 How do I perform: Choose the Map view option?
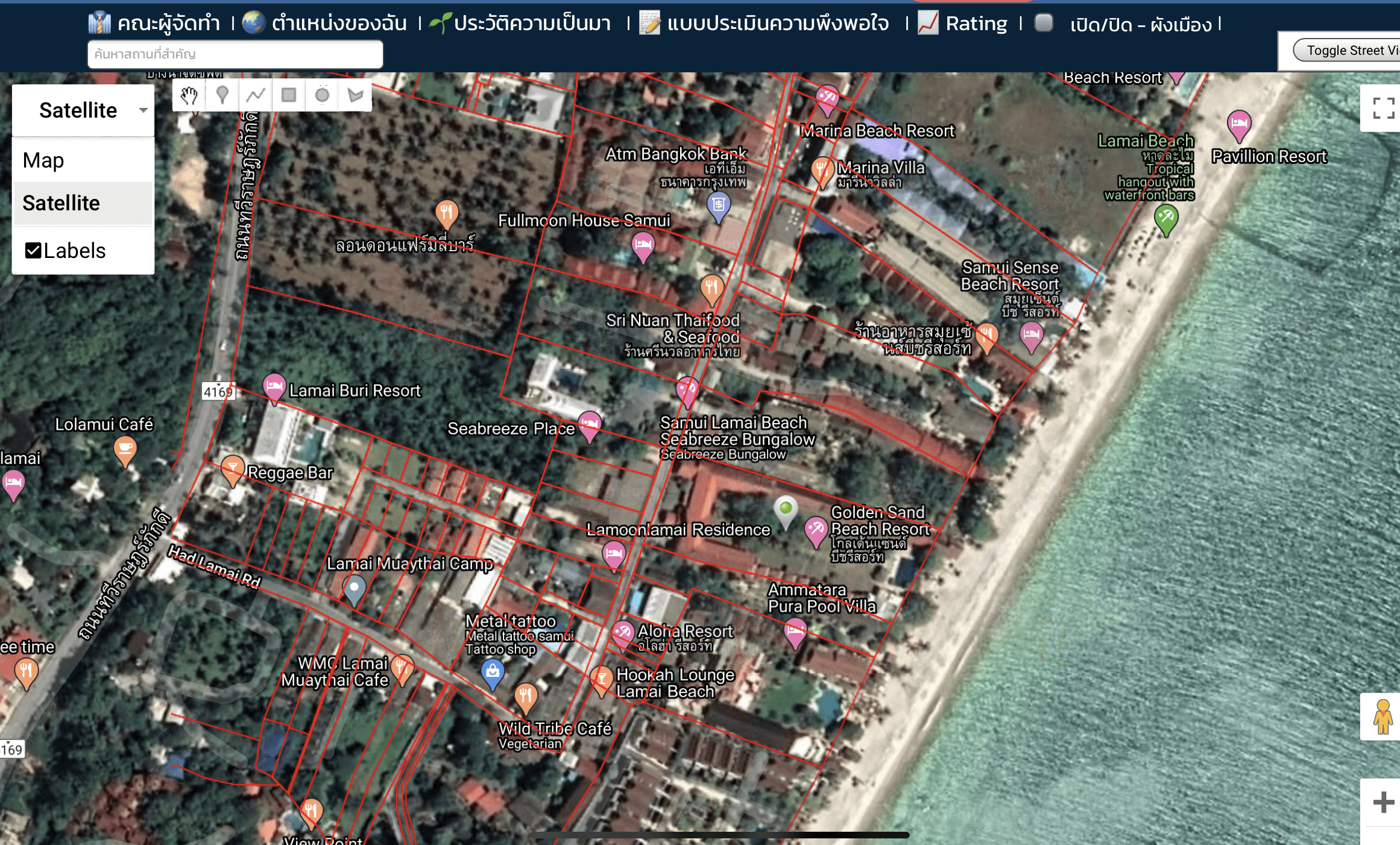coord(83,160)
